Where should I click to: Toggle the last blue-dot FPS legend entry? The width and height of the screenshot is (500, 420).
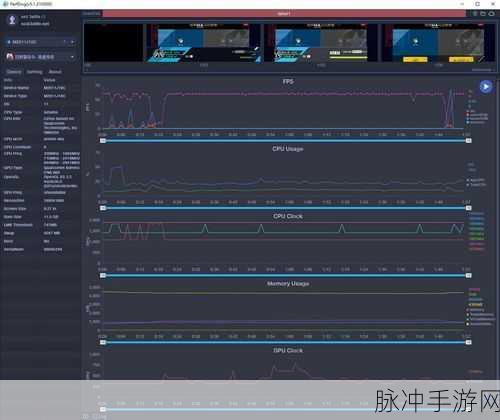[476, 122]
